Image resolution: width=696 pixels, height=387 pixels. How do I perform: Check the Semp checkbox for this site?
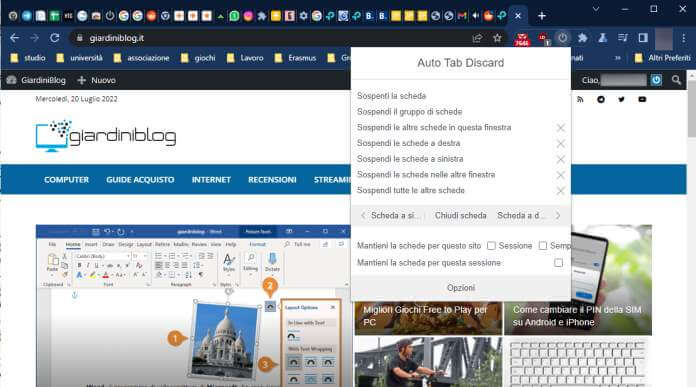click(542, 245)
